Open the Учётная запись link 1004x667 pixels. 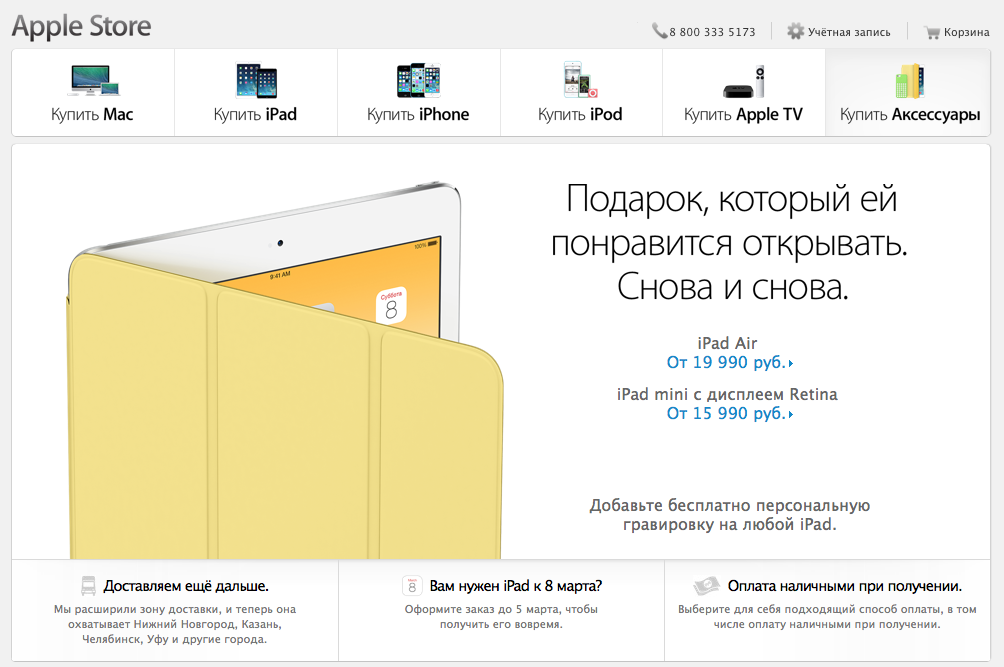849,32
